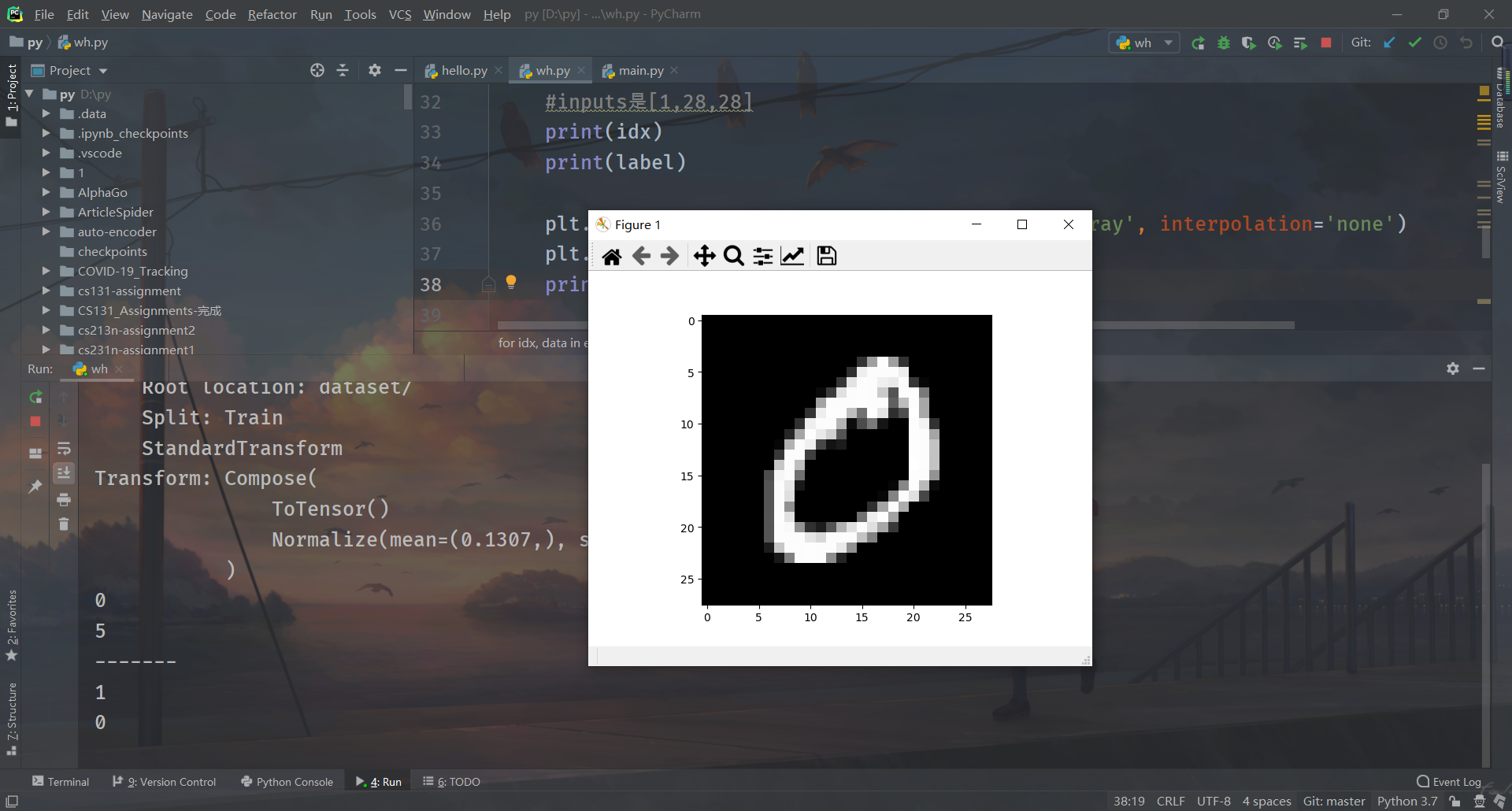Pin the Run tool window
1512x811 pixels.
click(35, 487)
